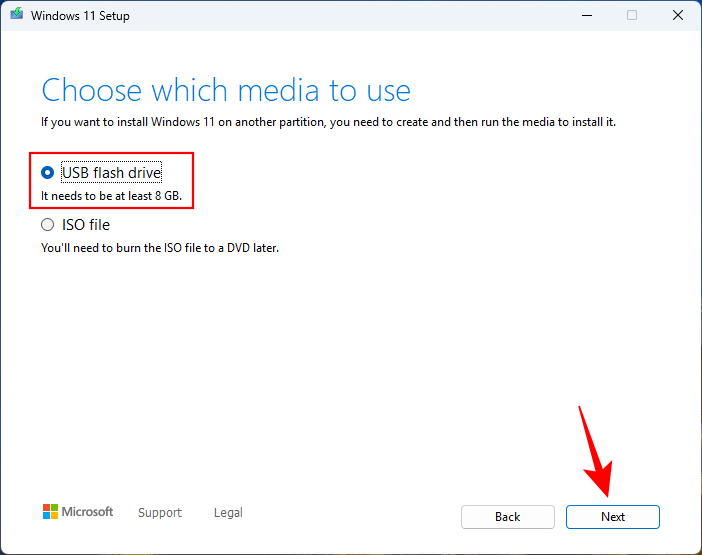Click the Microsoft four-color logo
Viewport: 702px width, 555px height.
[50, 512]
